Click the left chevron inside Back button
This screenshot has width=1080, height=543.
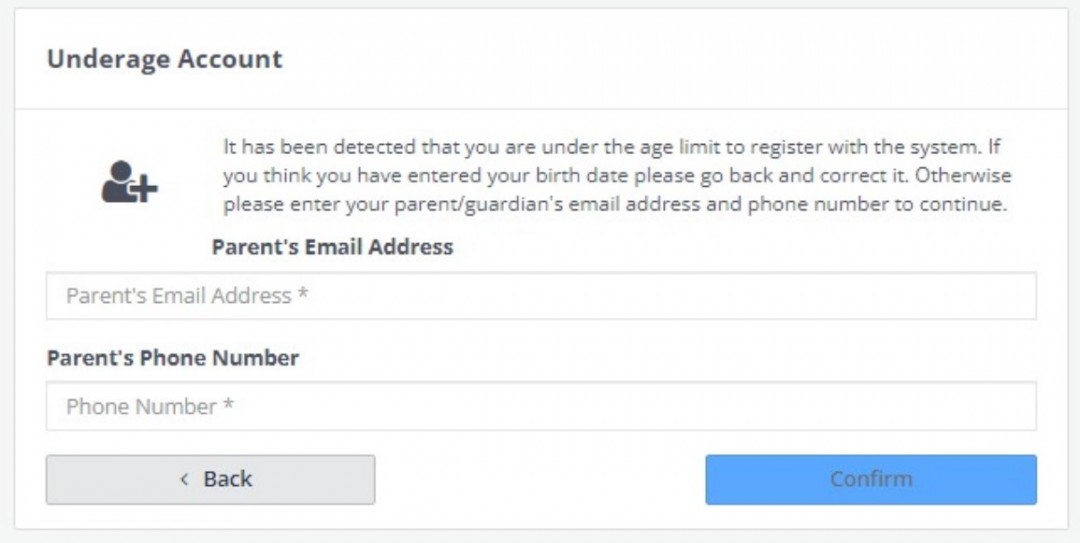coord(184,479)
